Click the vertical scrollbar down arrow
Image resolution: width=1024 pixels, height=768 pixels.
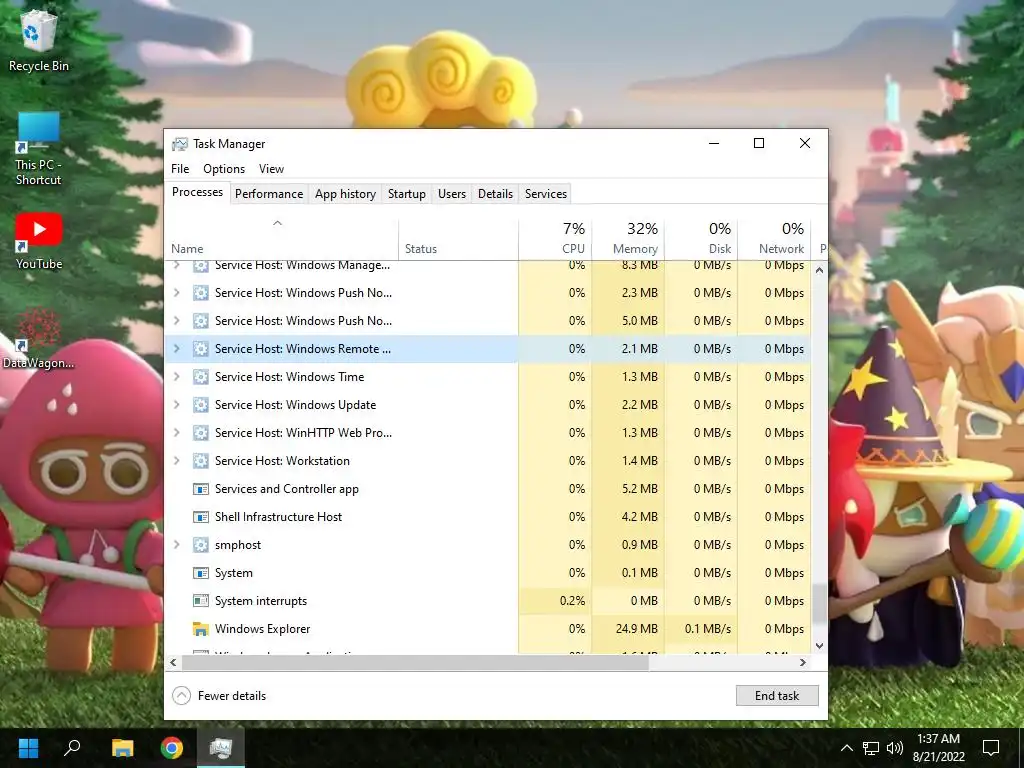point(820,645)
